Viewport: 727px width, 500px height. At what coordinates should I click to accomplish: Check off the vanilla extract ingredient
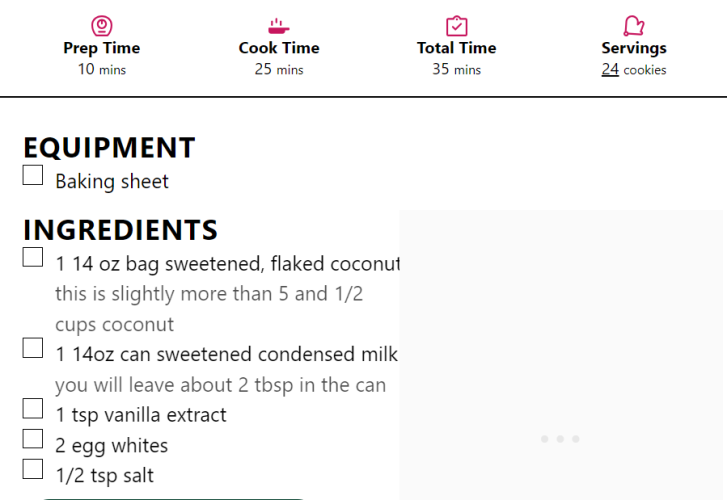33,408
